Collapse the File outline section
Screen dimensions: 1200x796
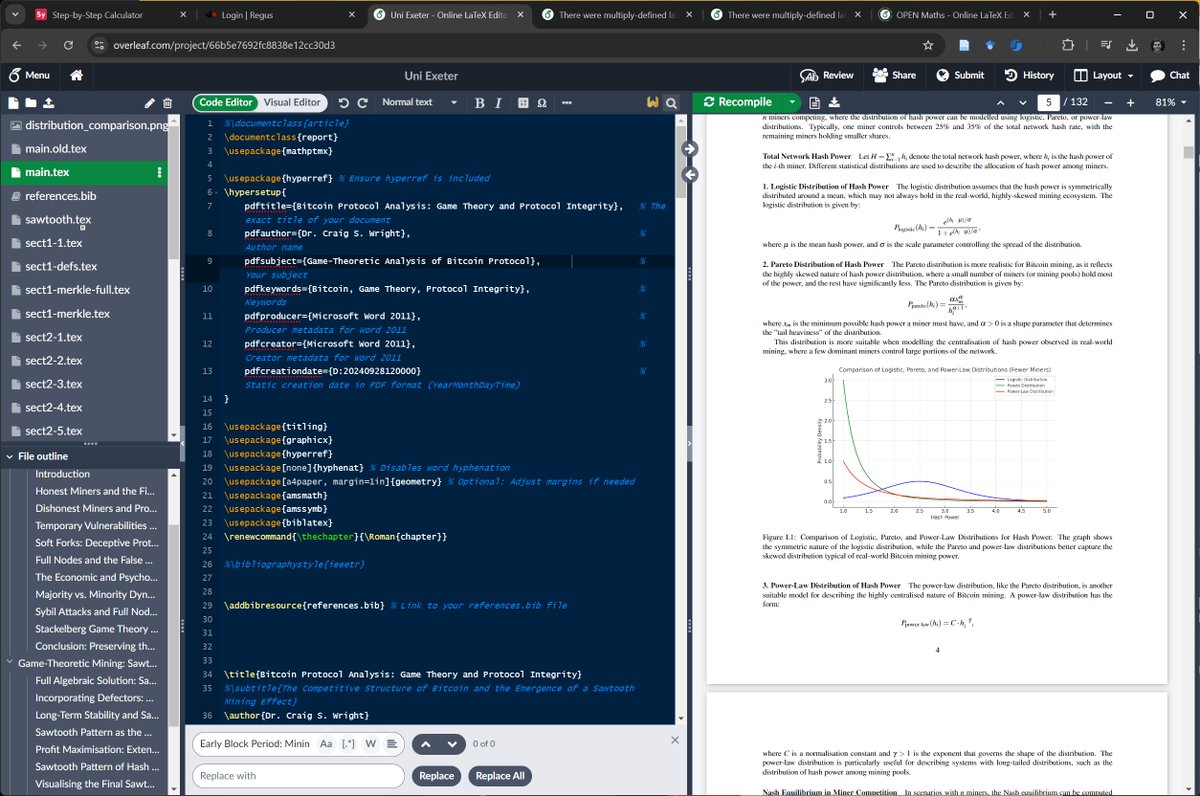10,456
